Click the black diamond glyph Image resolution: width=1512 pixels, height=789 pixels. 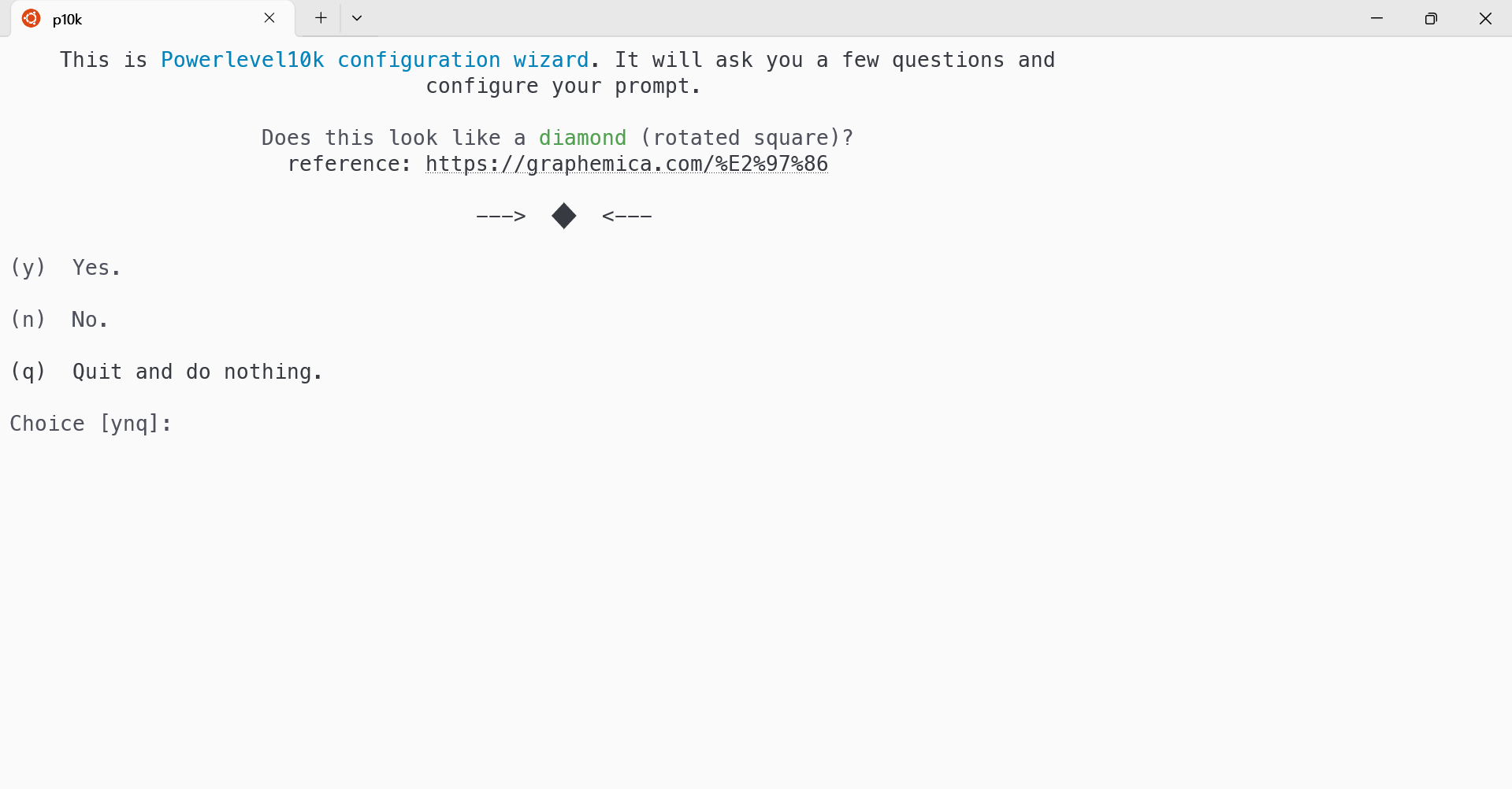[x=564, y=216]
